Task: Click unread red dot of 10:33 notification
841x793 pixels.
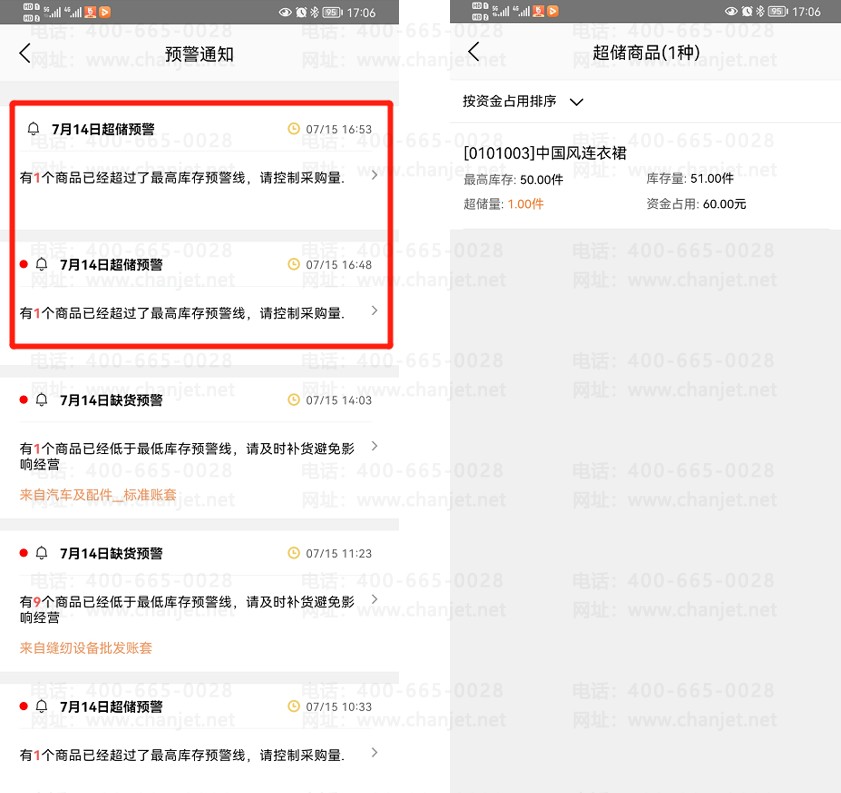Action: pyautogui.click(x=24, y=707)
